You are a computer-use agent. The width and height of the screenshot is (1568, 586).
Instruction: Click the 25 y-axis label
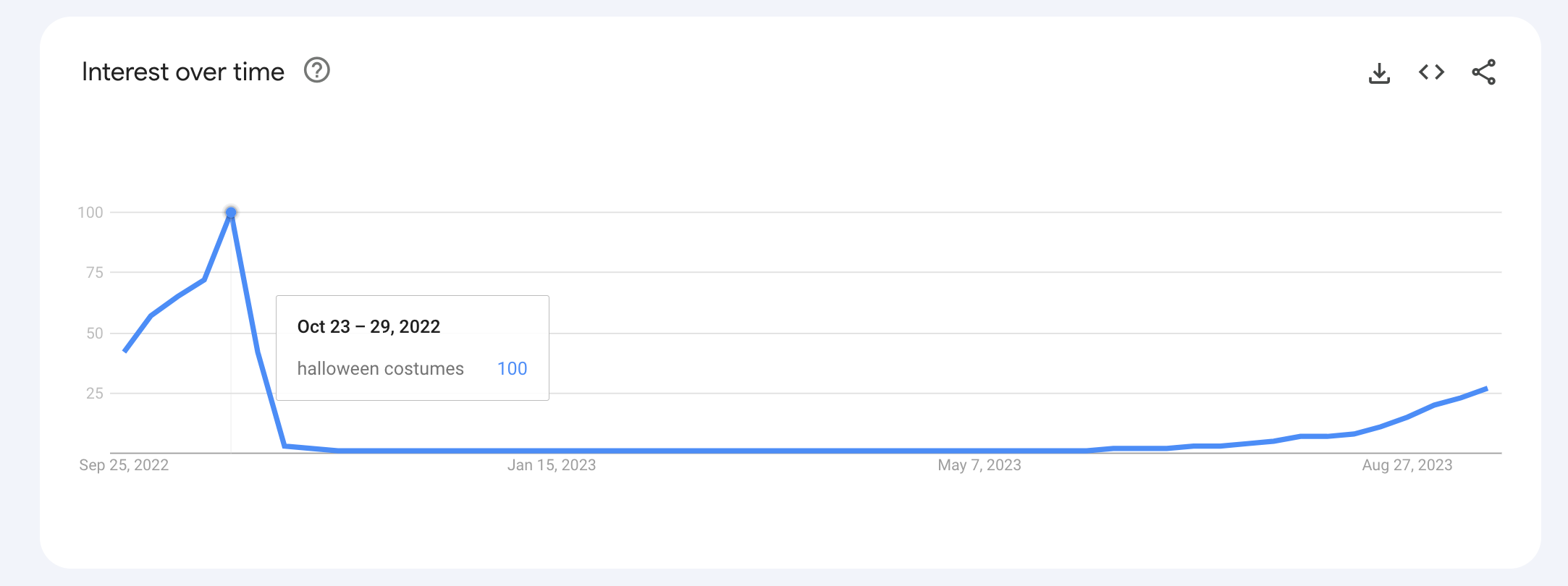pos(95,394)
